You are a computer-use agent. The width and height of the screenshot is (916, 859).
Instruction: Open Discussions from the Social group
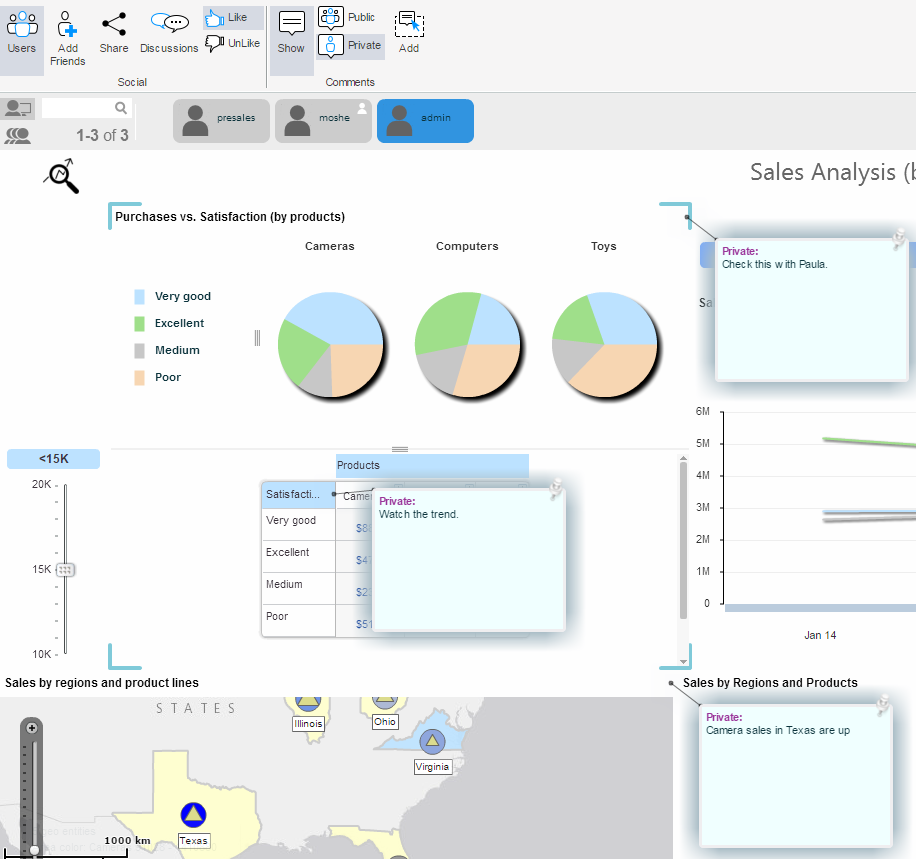(x=169, y=33)
